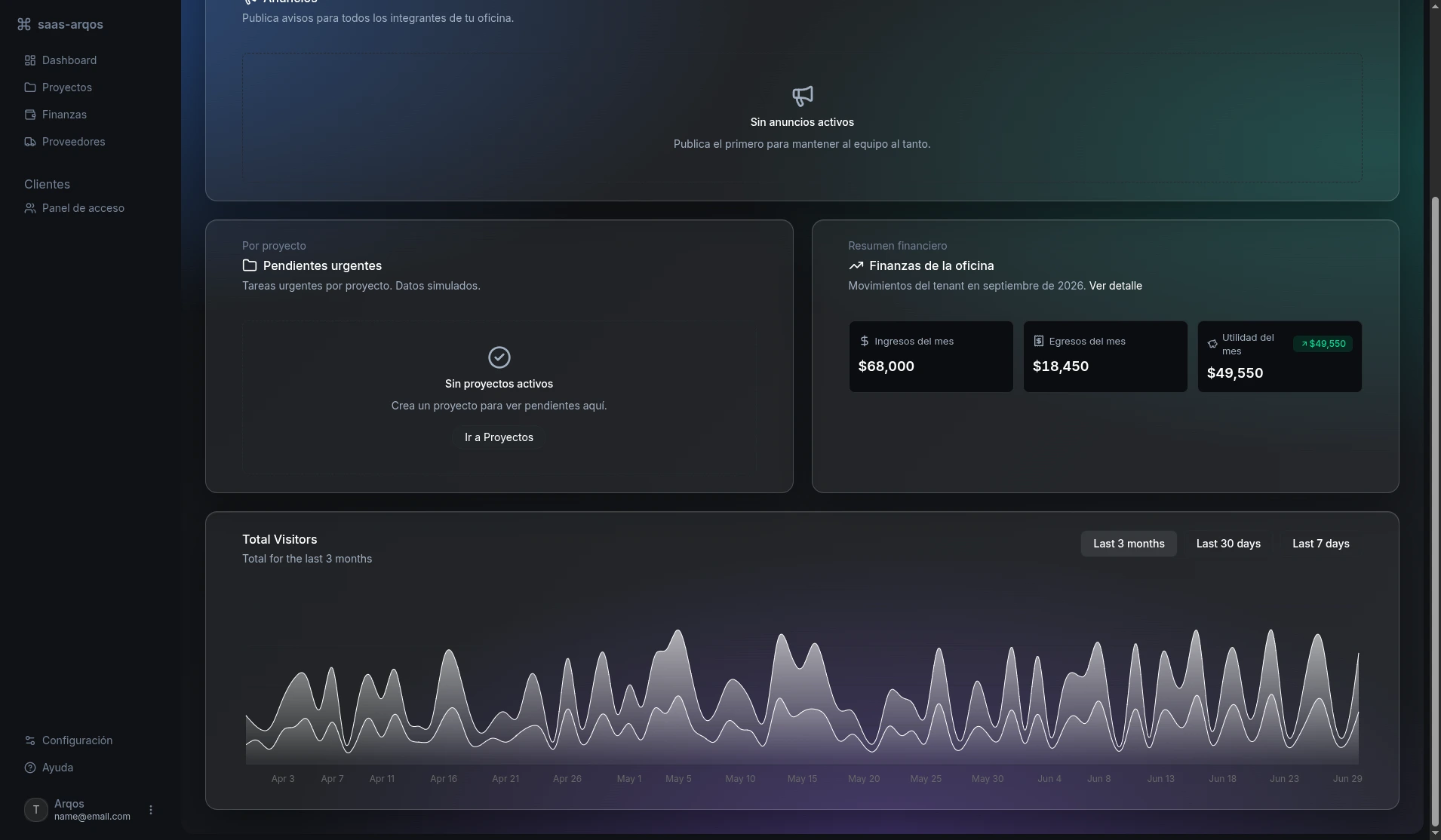Screen dimensions: 1441x840
Task: Open Proveedores in the sidebar
Action: click(91, 142)
